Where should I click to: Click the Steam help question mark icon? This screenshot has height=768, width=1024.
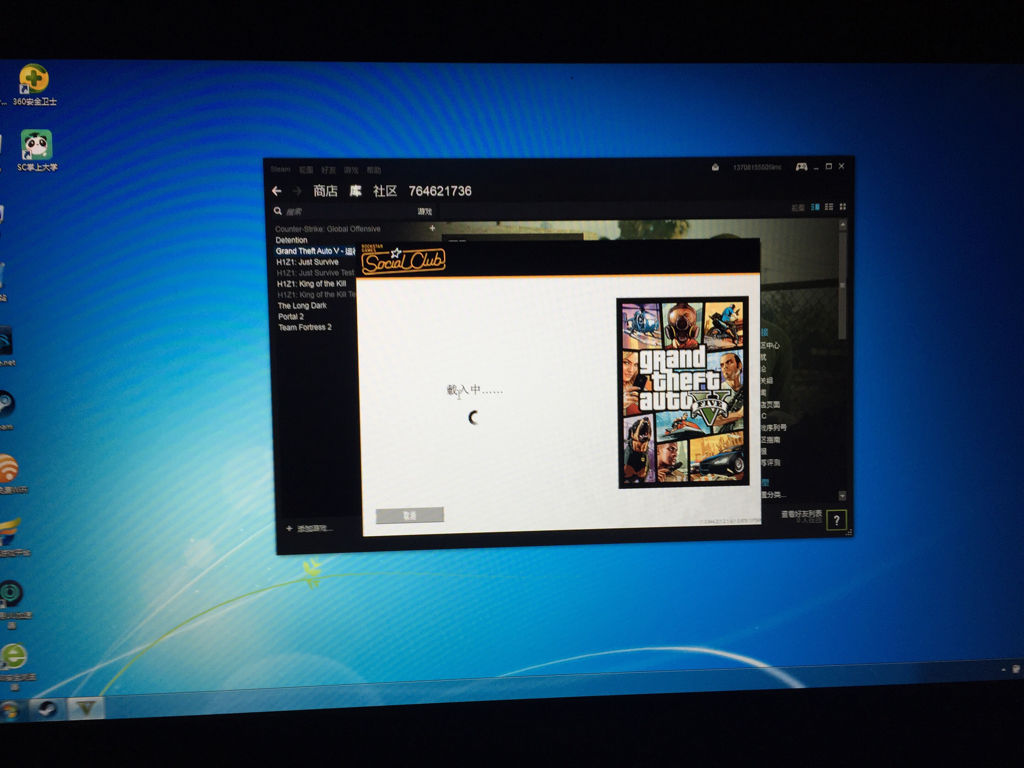(837, 520)
